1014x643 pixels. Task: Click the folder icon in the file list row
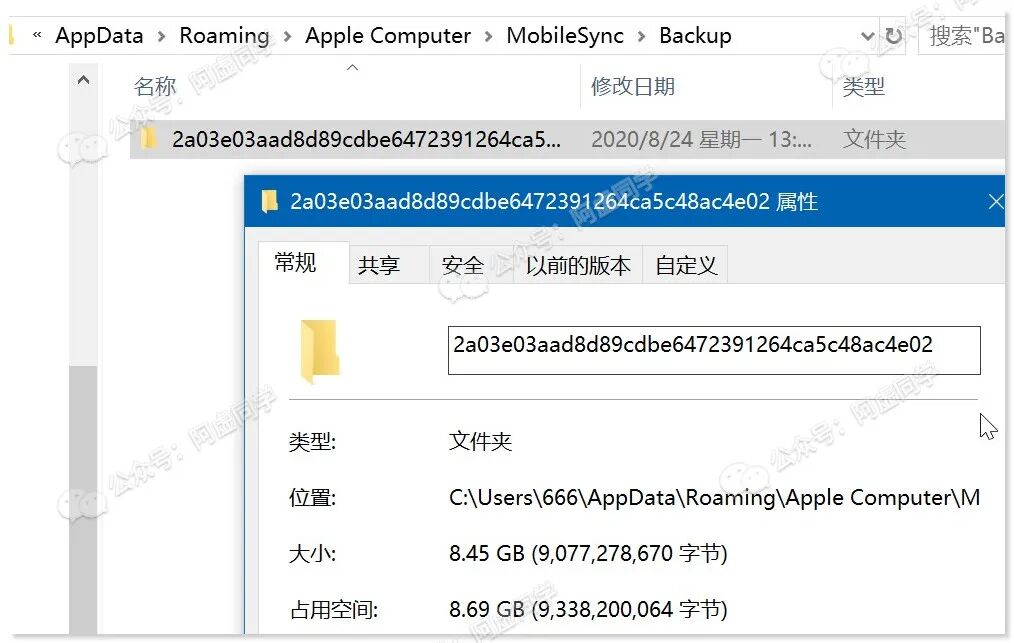coord(148,138)
